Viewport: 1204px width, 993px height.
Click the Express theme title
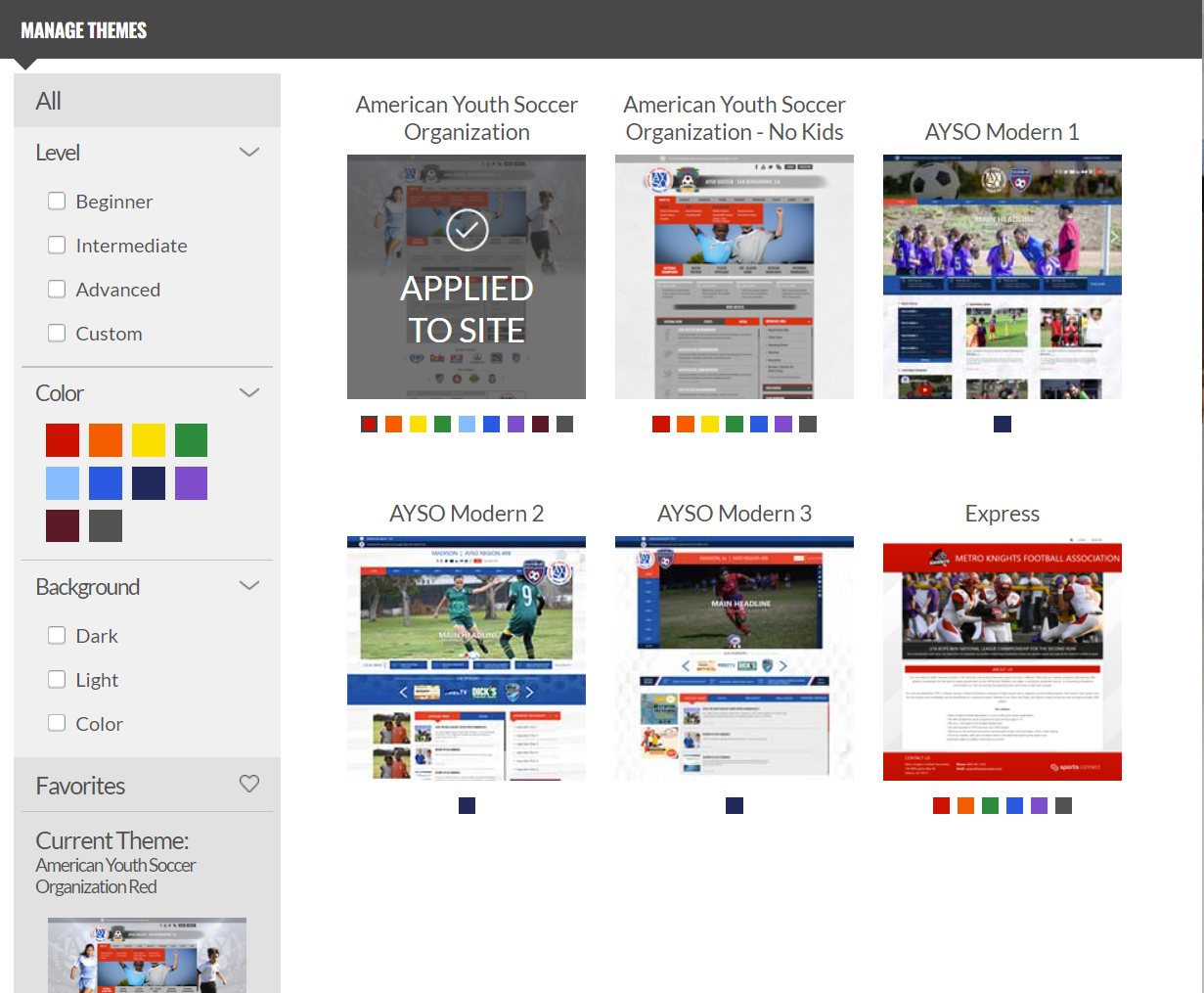coord(1002,514)
